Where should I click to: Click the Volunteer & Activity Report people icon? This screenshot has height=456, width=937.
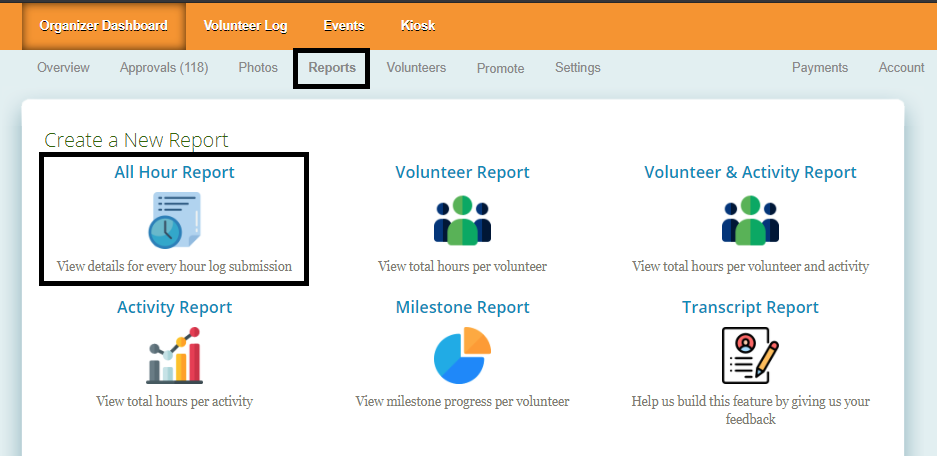click(x=750, y=220)
